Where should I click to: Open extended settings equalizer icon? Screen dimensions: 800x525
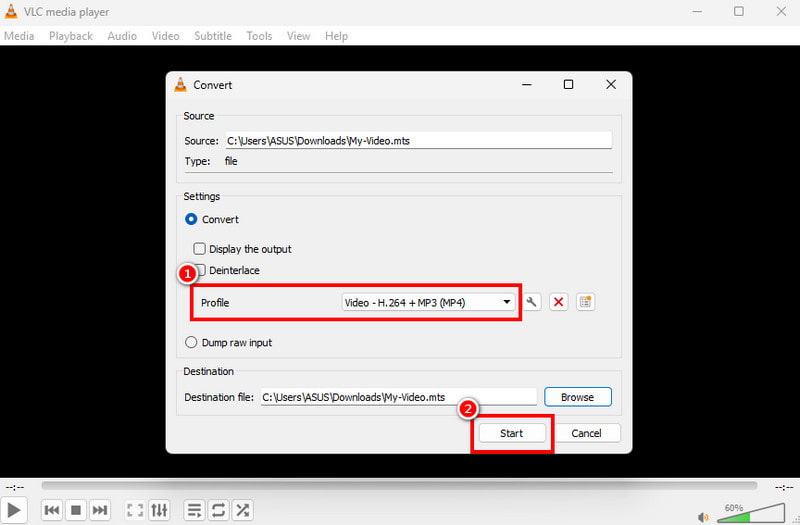pyautogui.click(x=159, y=510)
